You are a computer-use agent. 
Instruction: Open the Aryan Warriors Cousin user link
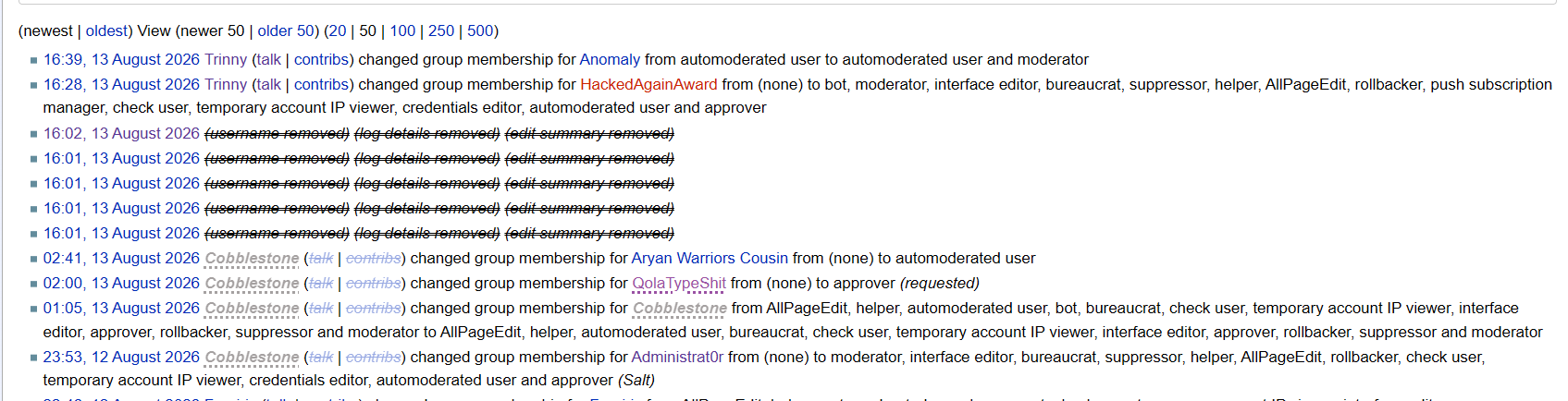710,259
